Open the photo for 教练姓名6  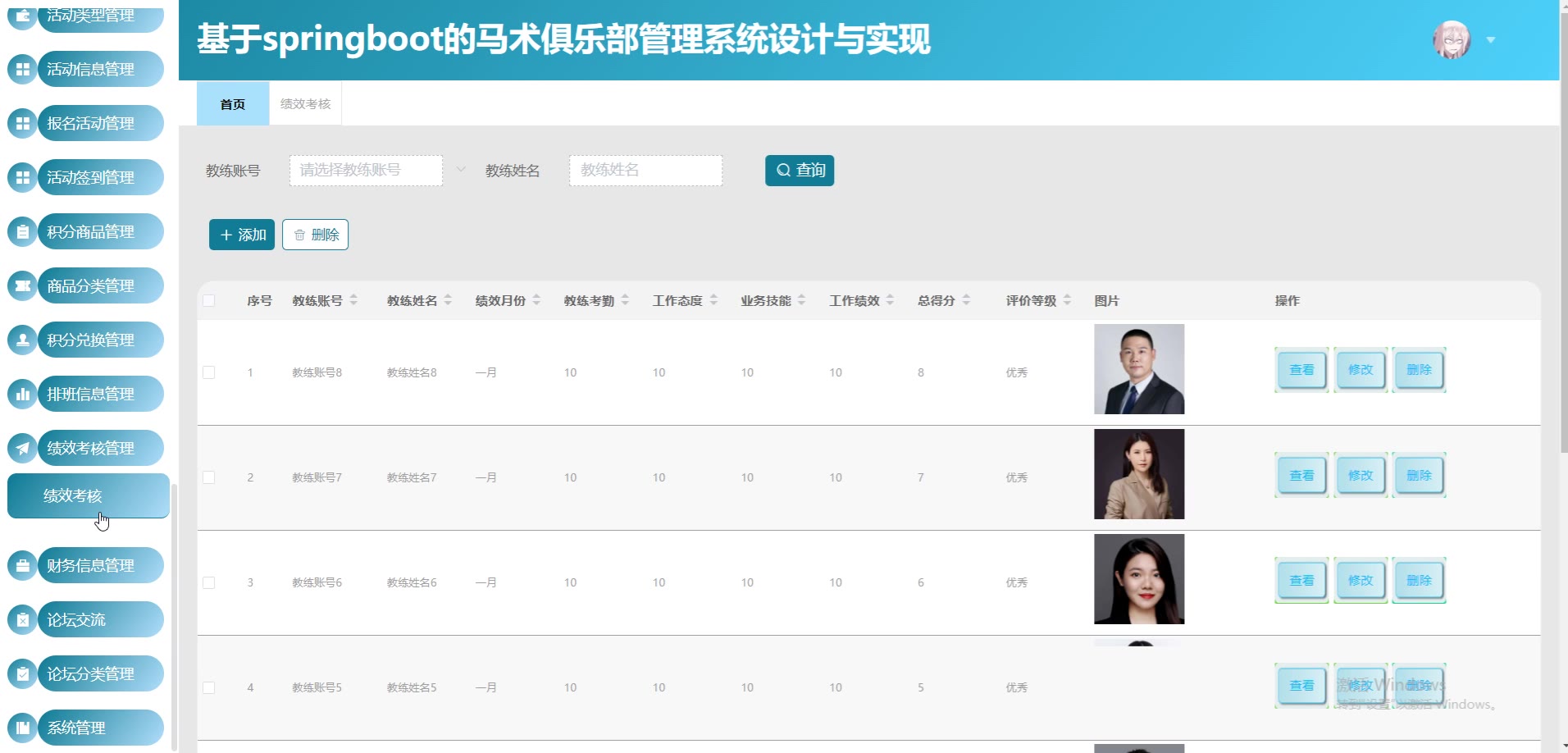[1139, 579]
